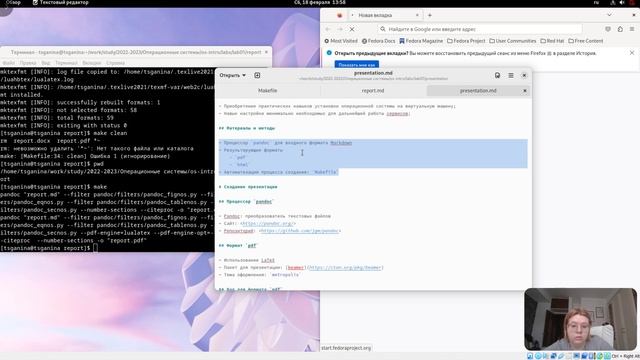Open the Обзор activities overview

tap(13, 2)
